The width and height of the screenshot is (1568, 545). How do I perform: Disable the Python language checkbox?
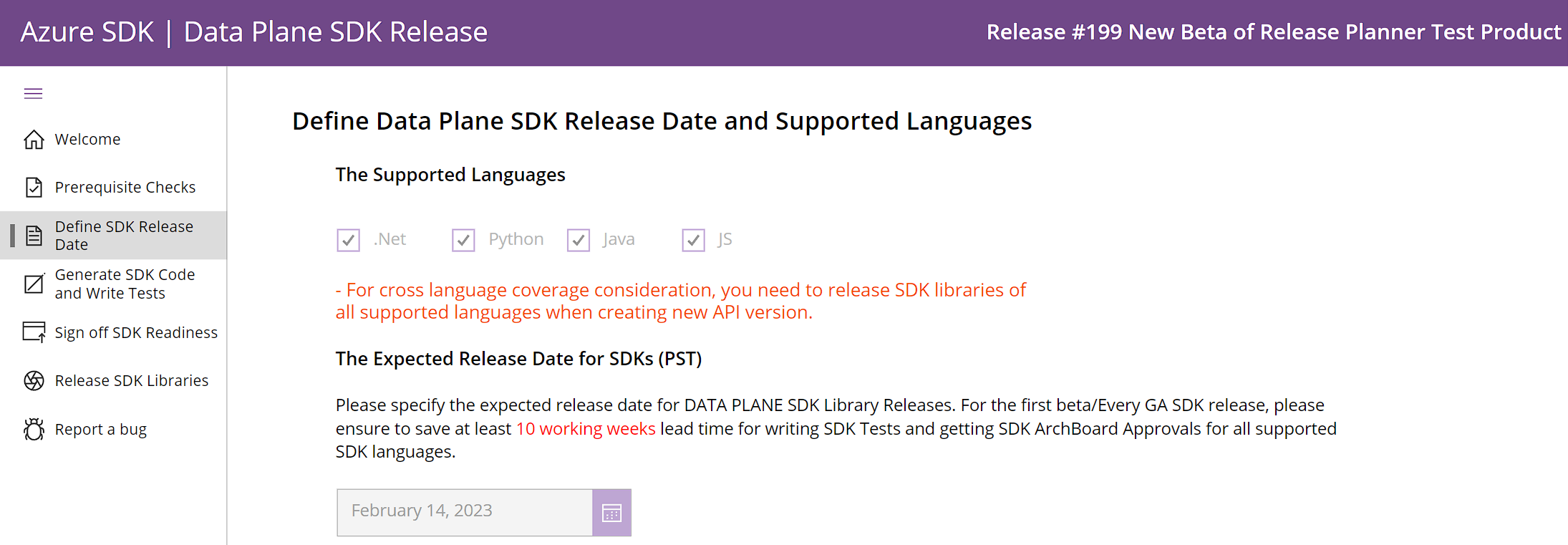click(x=463, y=240)
